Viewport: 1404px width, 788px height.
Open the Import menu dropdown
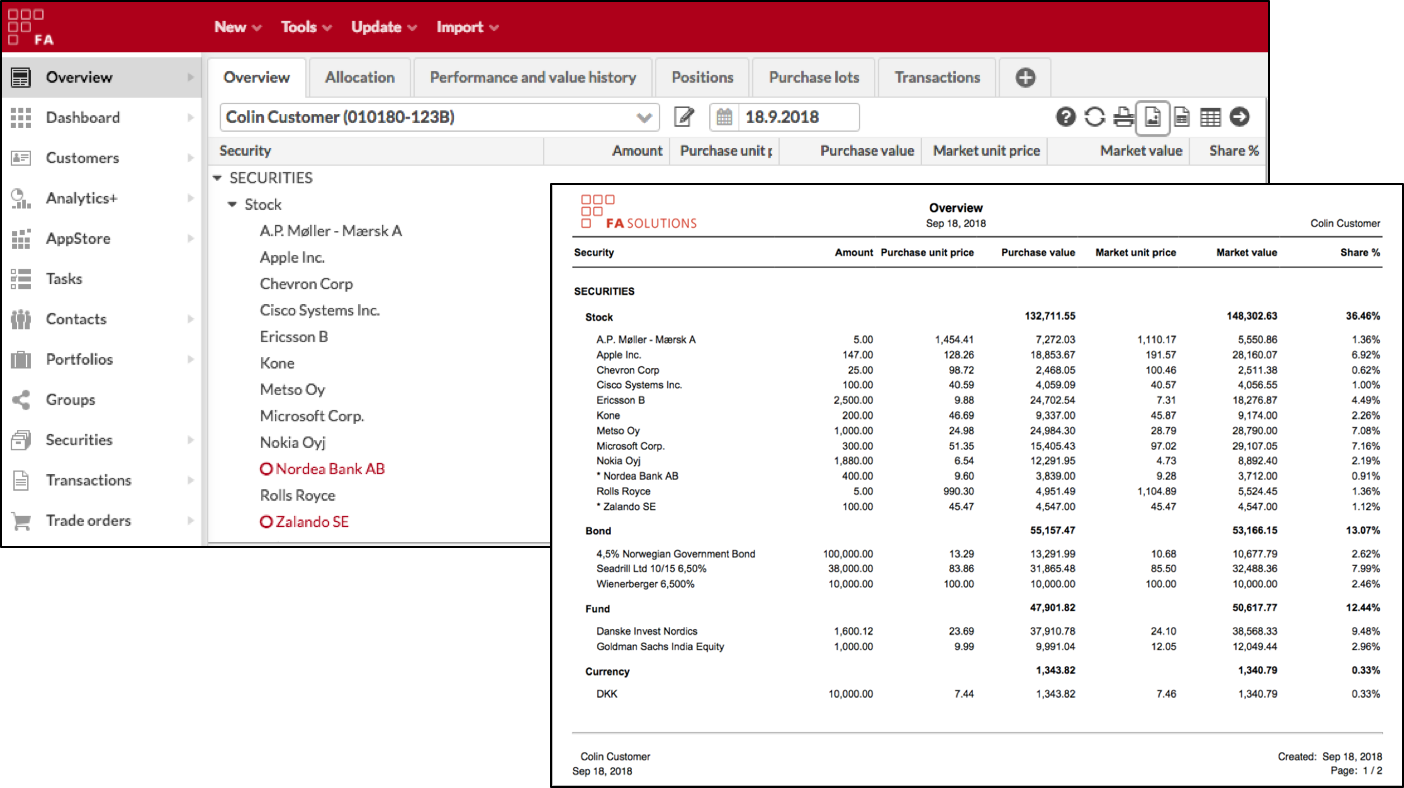467,27
